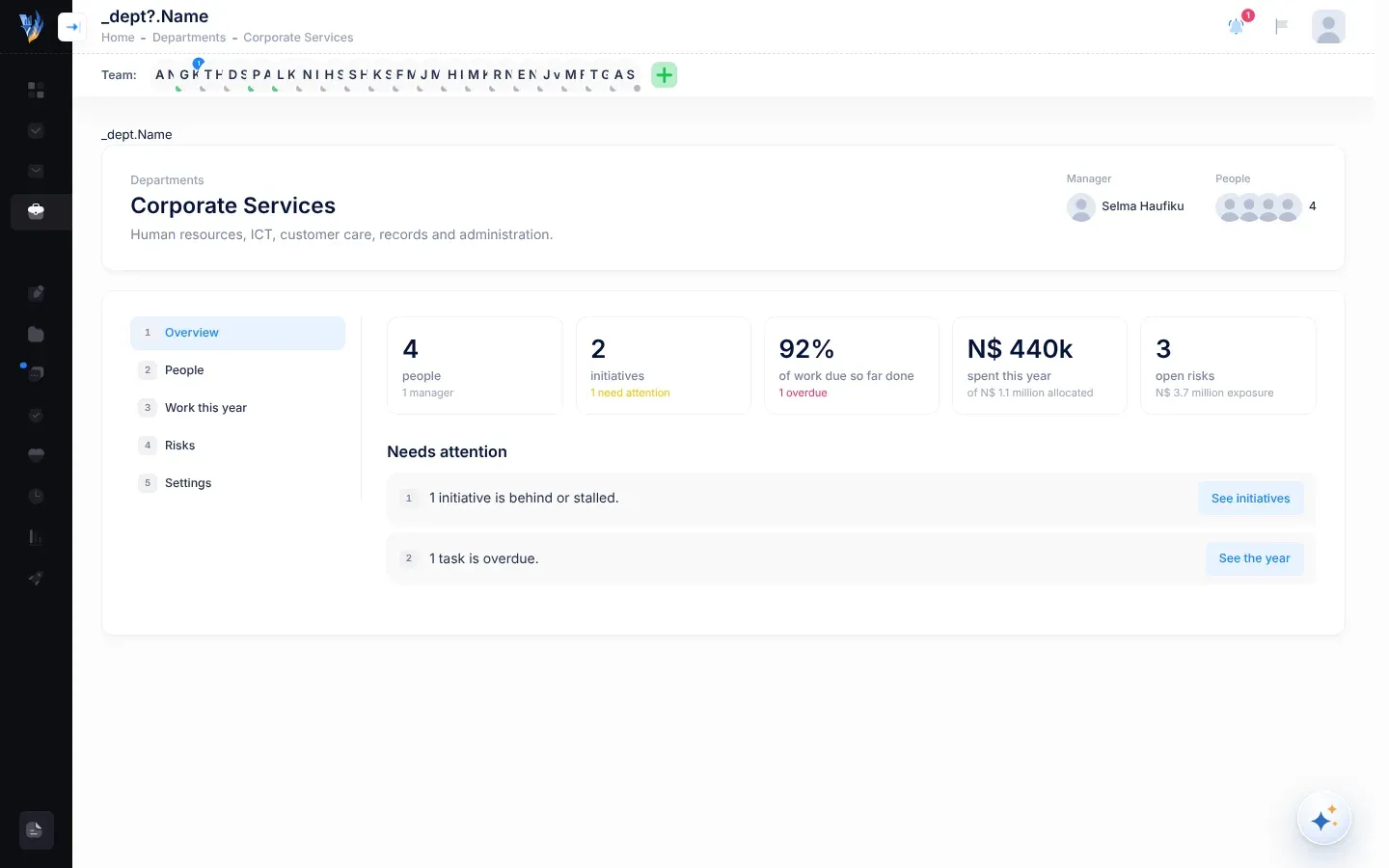1389x868 pixels.
Task: Select the Overview tab
Action: coord(237,333)
